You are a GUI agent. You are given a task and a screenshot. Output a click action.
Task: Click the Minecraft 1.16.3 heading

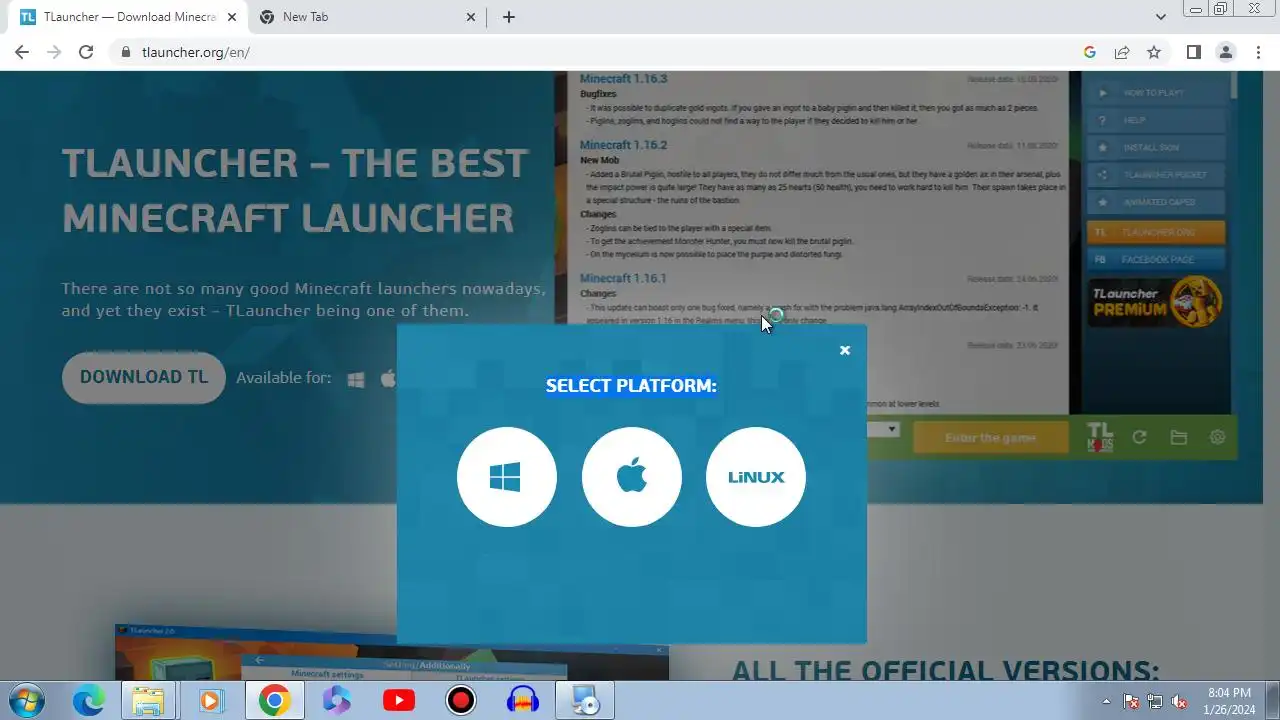point(623,78)
